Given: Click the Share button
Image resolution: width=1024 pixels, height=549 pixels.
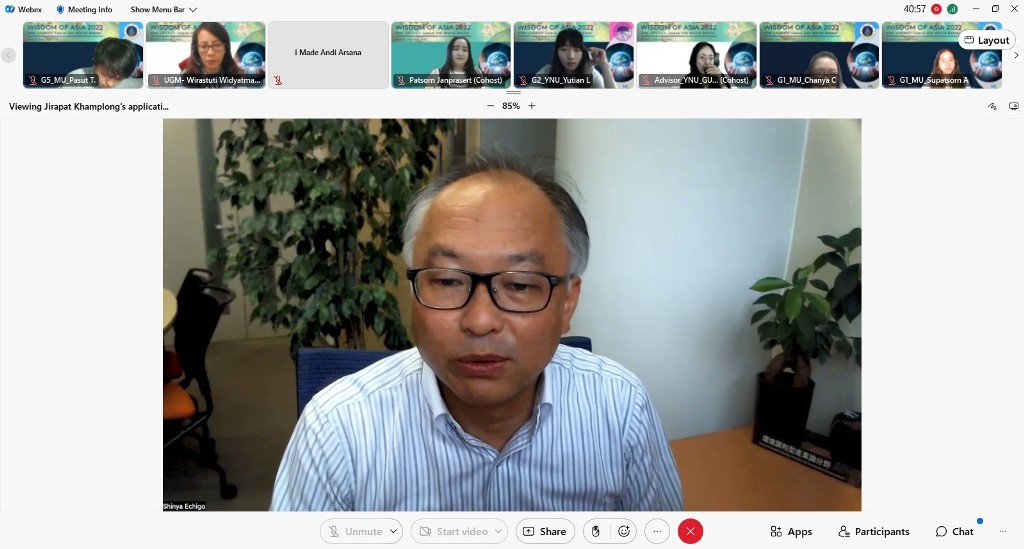Looking at the screenshot, I should click(x=545, y=531).
